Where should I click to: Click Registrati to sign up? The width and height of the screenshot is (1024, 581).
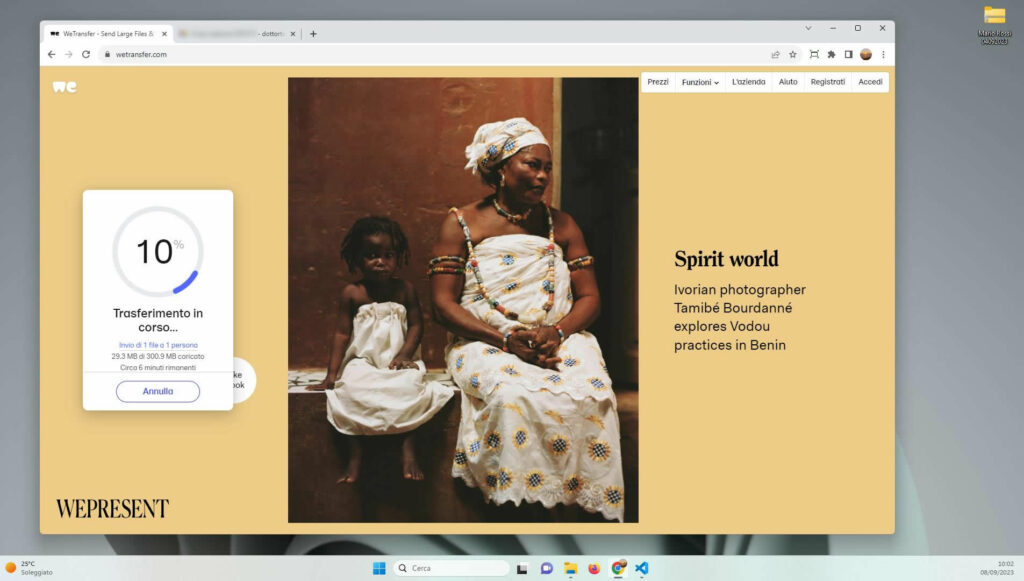click(827, 82)
